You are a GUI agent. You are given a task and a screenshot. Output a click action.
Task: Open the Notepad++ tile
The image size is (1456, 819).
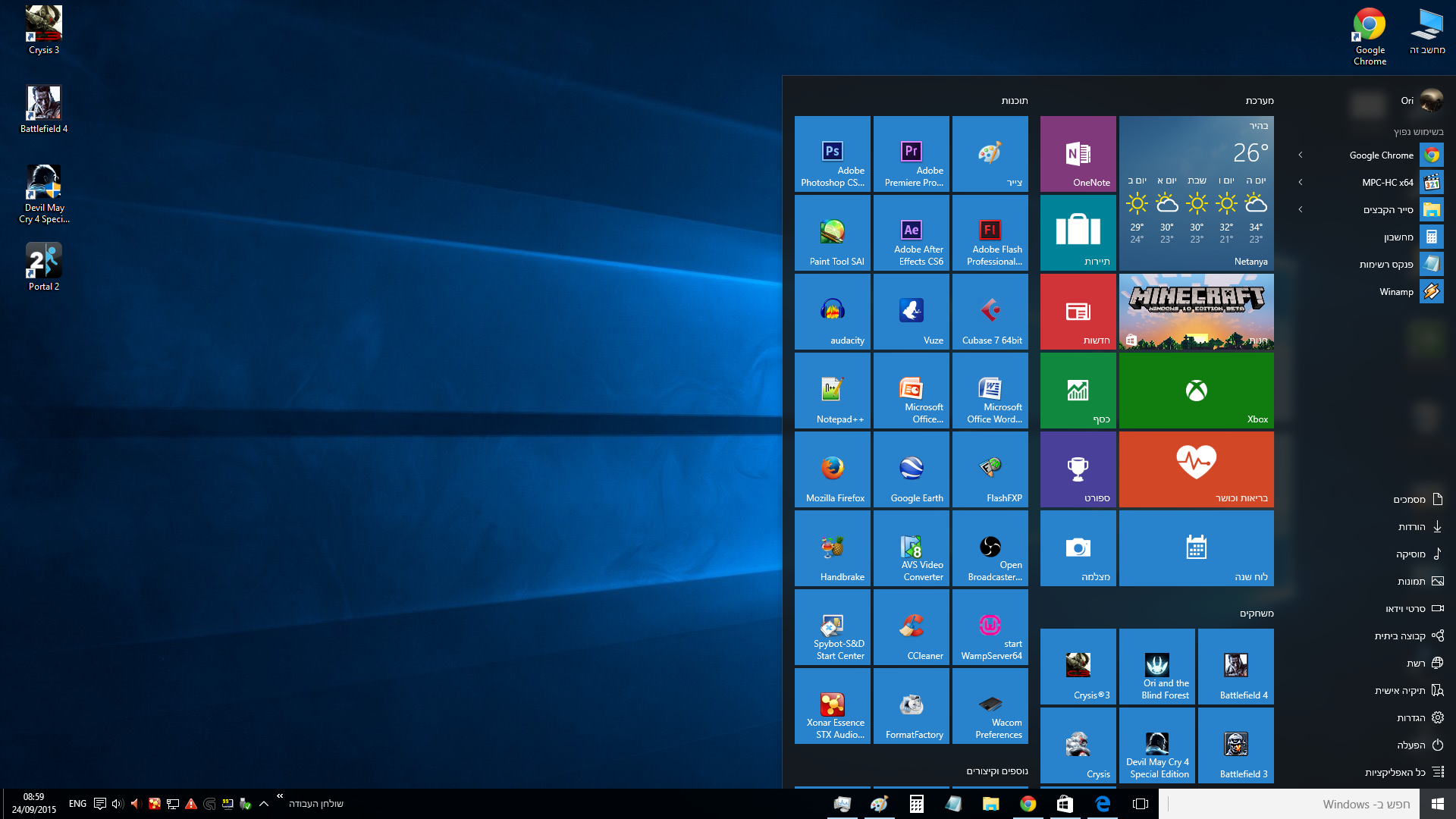pyautogui.click(x=833, y=391)
